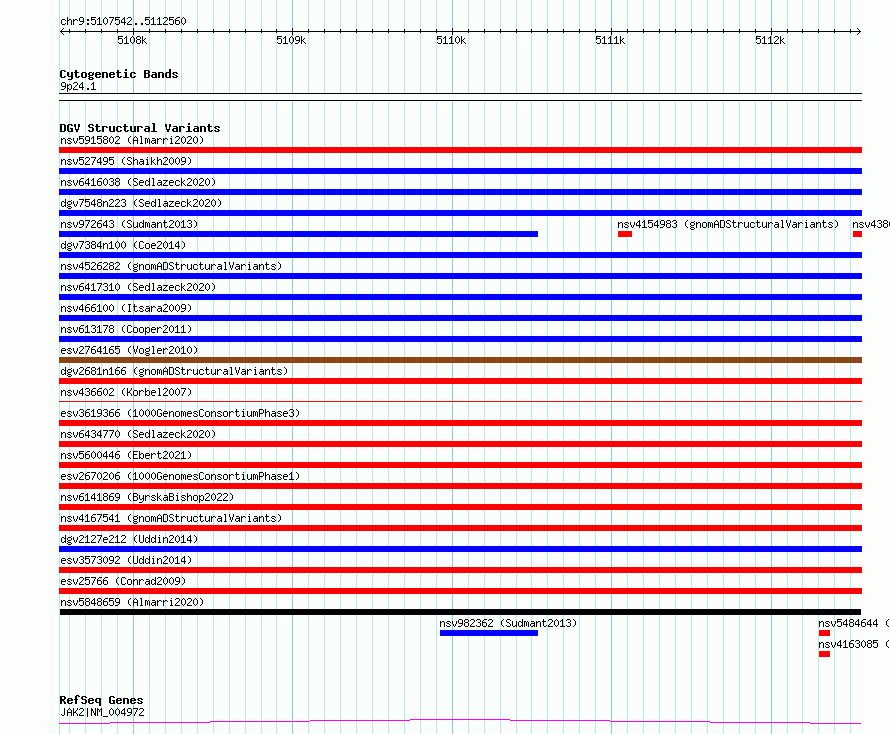The height and width of the screenshot is (734, 890).
Task: Click the blue nsv972643 variant bar
Action: coord(299,234)
